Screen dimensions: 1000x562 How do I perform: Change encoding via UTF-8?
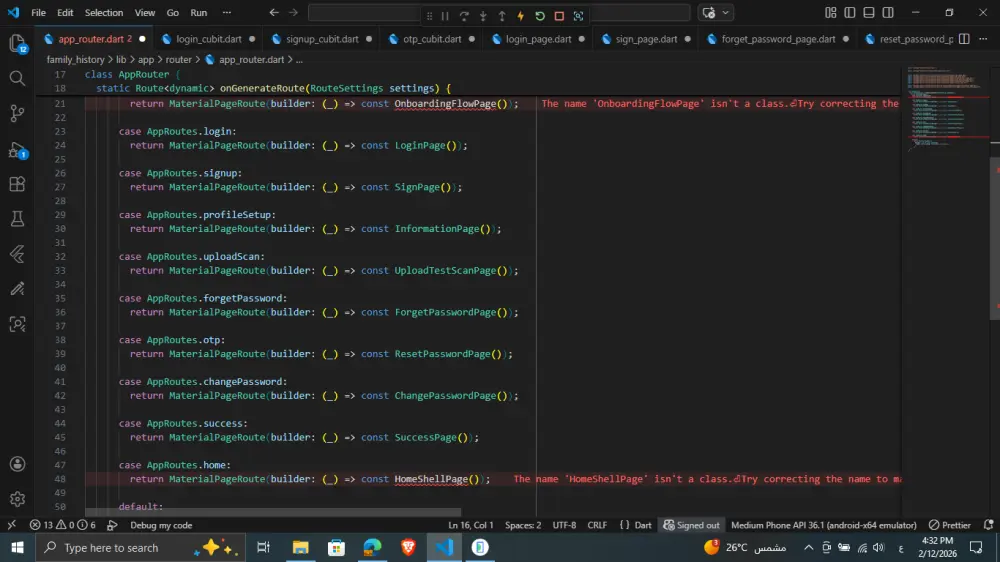(564, 525)
